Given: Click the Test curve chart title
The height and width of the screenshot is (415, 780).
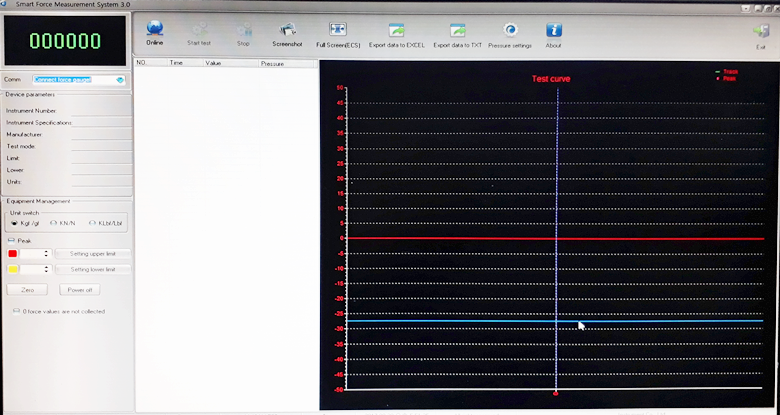Looking at the screenshot, I should (551, 79).
